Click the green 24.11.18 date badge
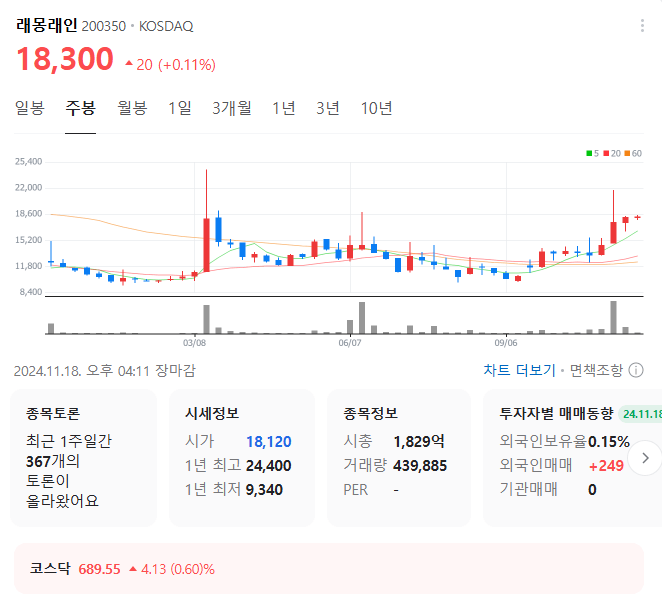 [x=642, y=414]
